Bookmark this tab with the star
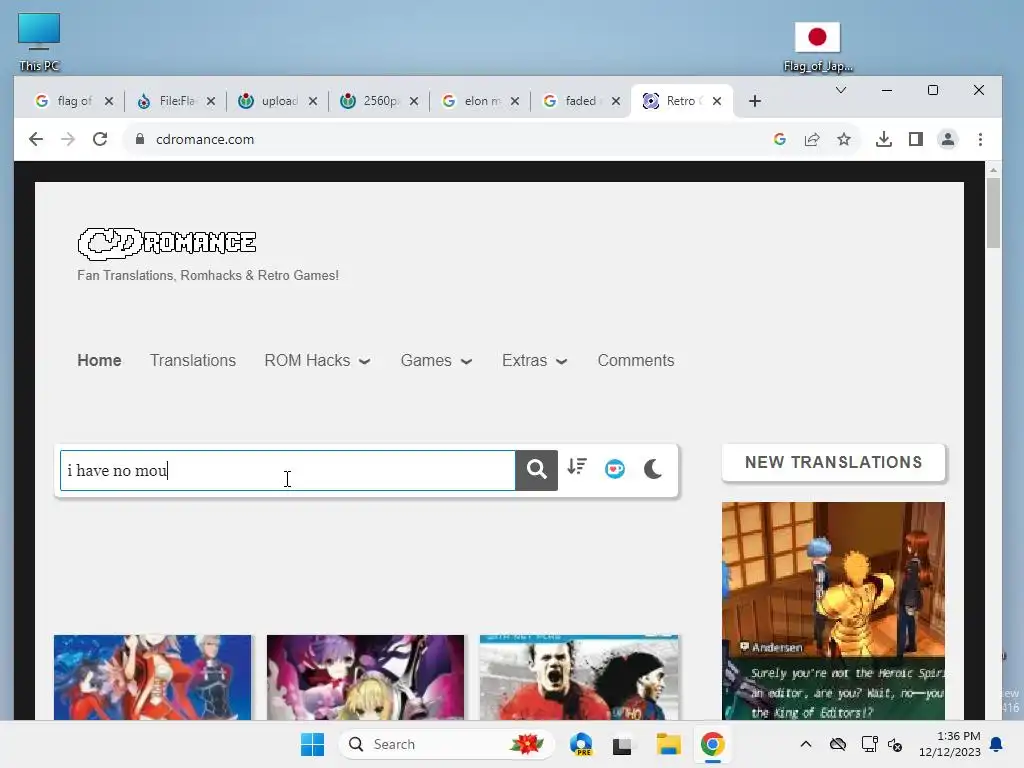This screenshot has width=1024, height=768. coord(844,139)
